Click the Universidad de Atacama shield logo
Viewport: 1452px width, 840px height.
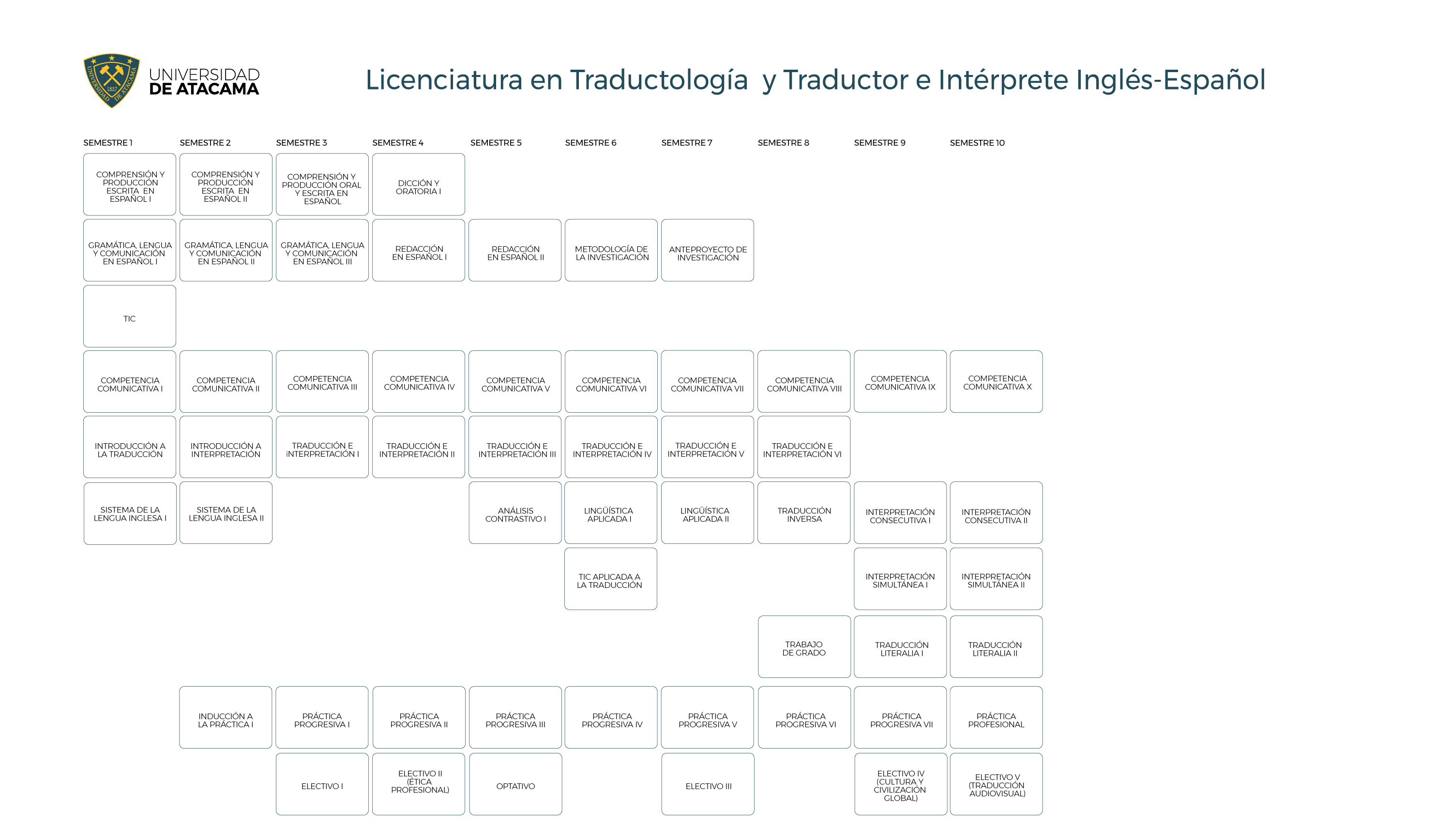111,81
